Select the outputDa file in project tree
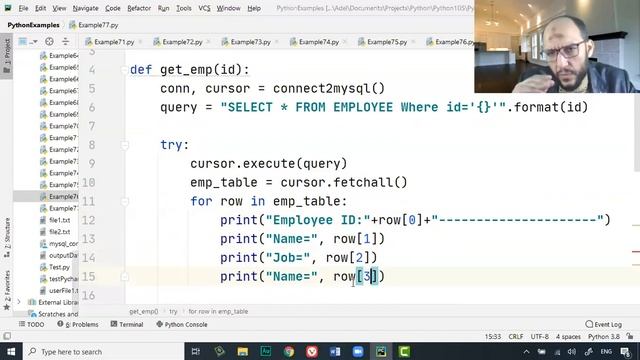640x360 pixels. tap(58, 256)
